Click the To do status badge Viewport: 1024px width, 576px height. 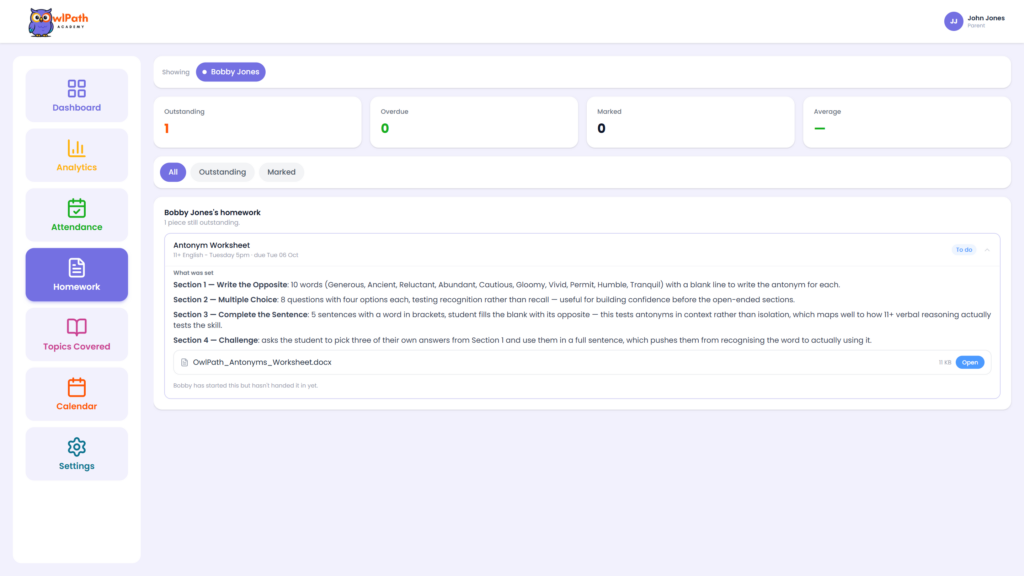(963, 249)
